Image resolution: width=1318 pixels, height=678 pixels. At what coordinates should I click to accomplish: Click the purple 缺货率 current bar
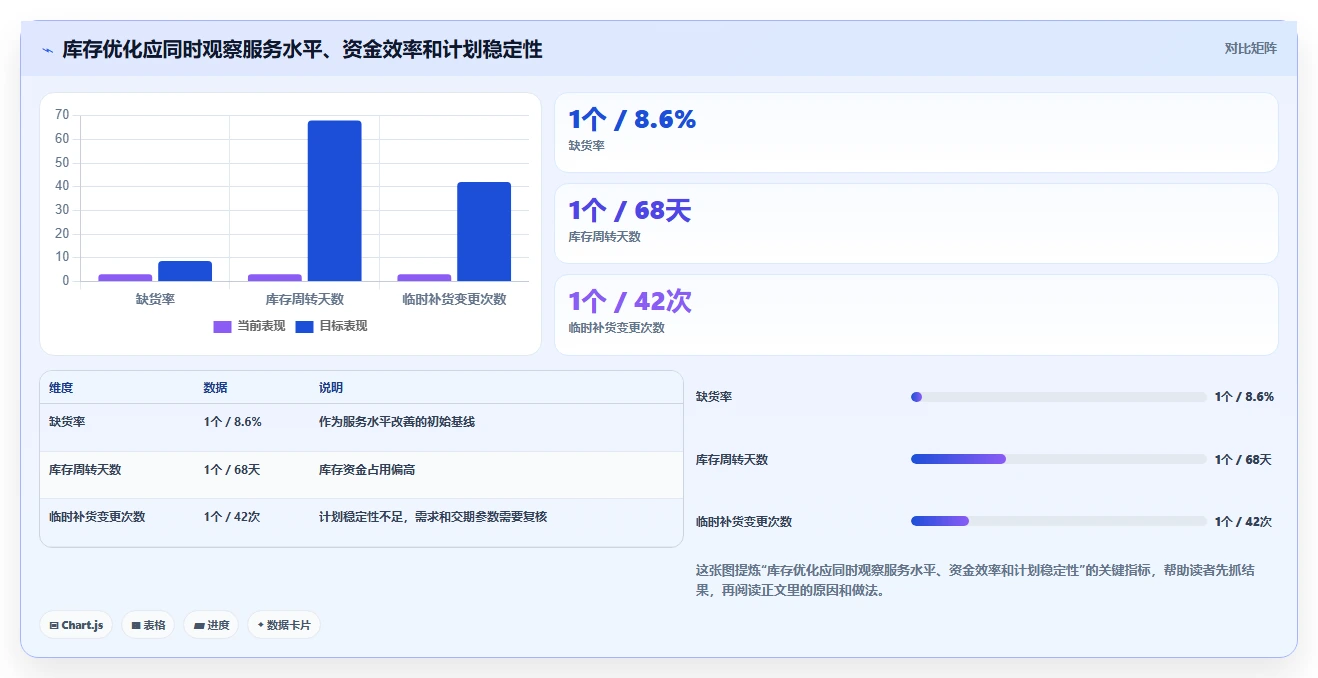[x=125, y=278]
